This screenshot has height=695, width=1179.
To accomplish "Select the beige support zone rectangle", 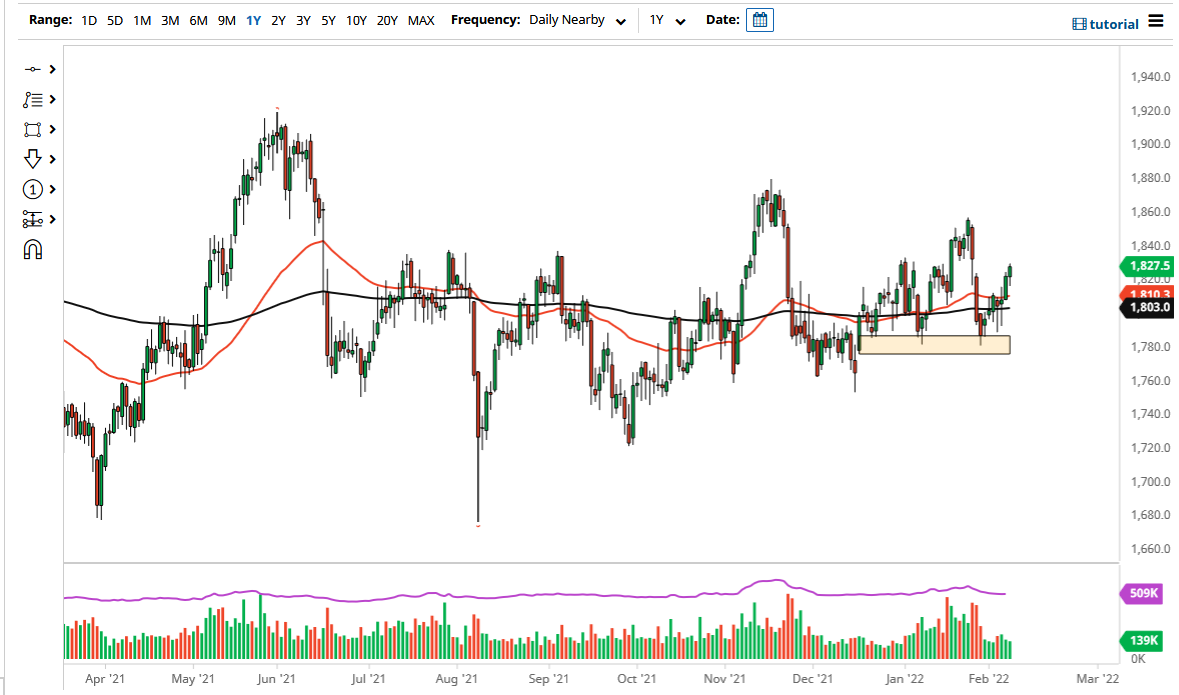I will coord(934,344).
